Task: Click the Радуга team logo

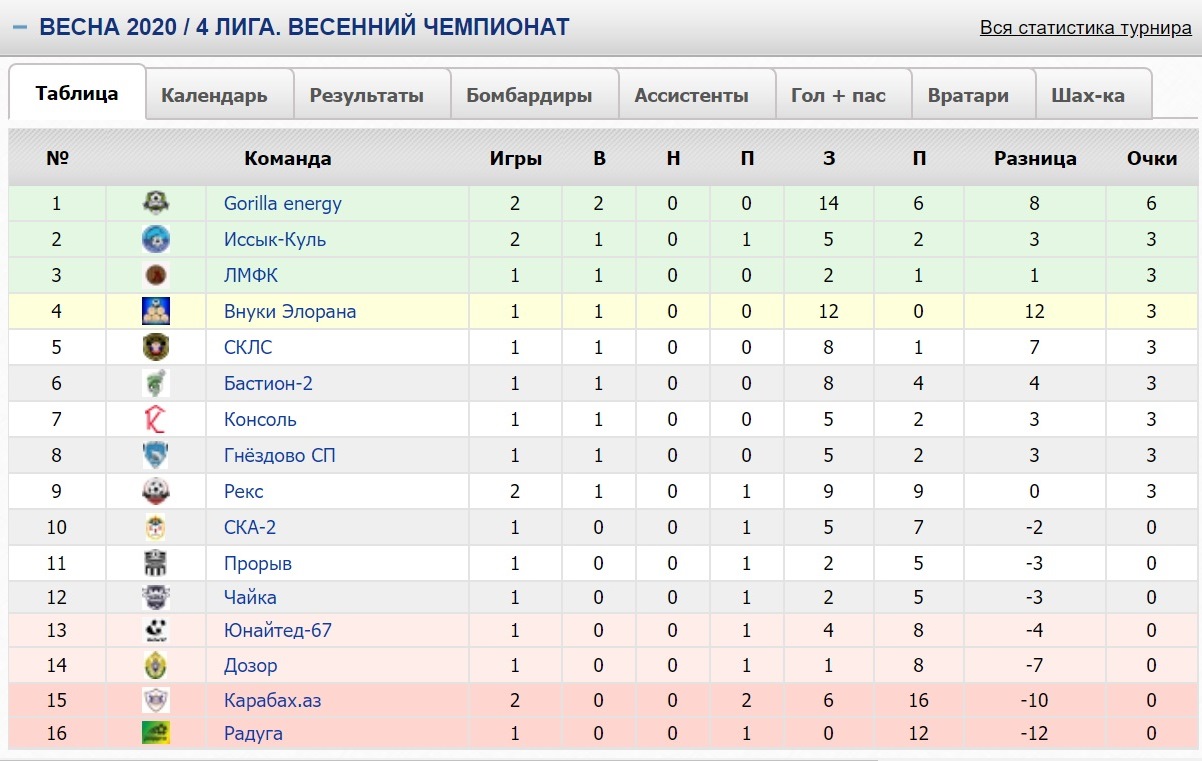Action: click(x=155, y=733)
